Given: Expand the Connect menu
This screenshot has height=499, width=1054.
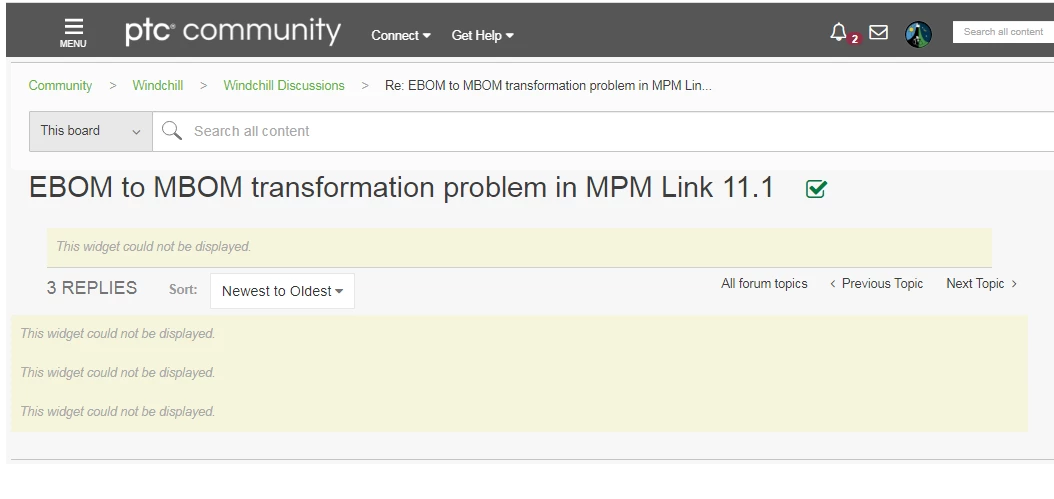Looking at the screenshot, I should point(401,36).
